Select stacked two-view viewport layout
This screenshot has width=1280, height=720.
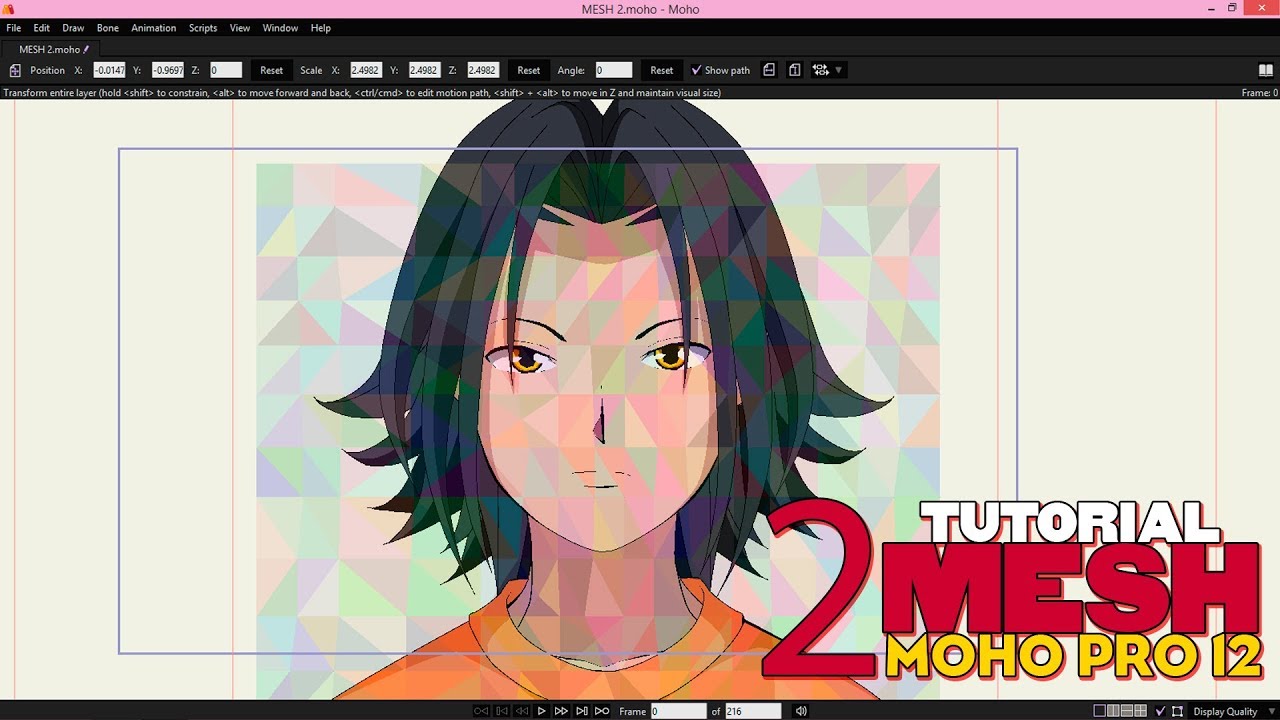click(1127, 711)
